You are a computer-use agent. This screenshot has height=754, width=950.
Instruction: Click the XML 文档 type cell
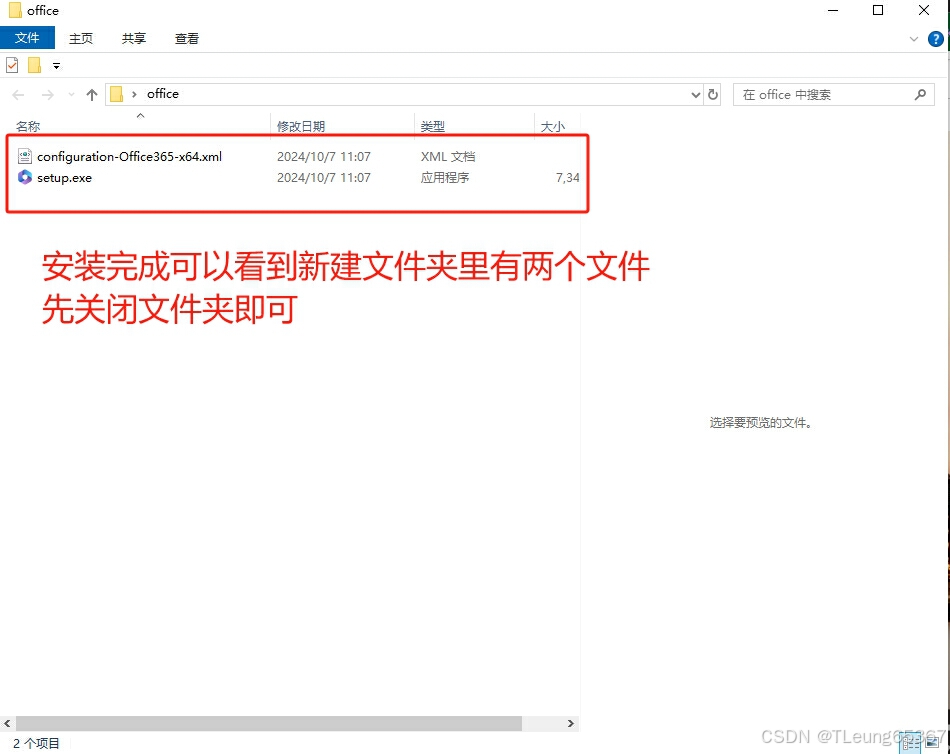tap(448, 156)
